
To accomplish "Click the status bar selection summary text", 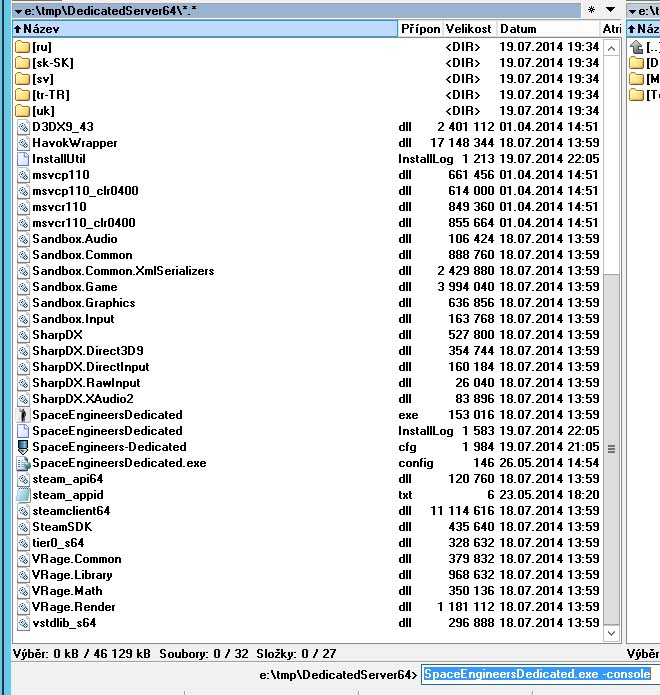I will (x=175, y=653).
